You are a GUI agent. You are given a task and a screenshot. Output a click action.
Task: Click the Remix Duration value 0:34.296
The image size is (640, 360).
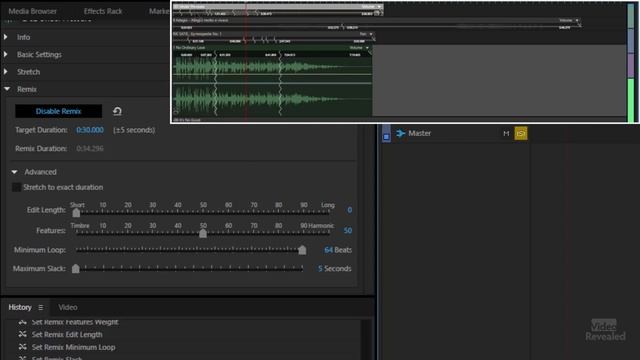(x=90, y=149)
